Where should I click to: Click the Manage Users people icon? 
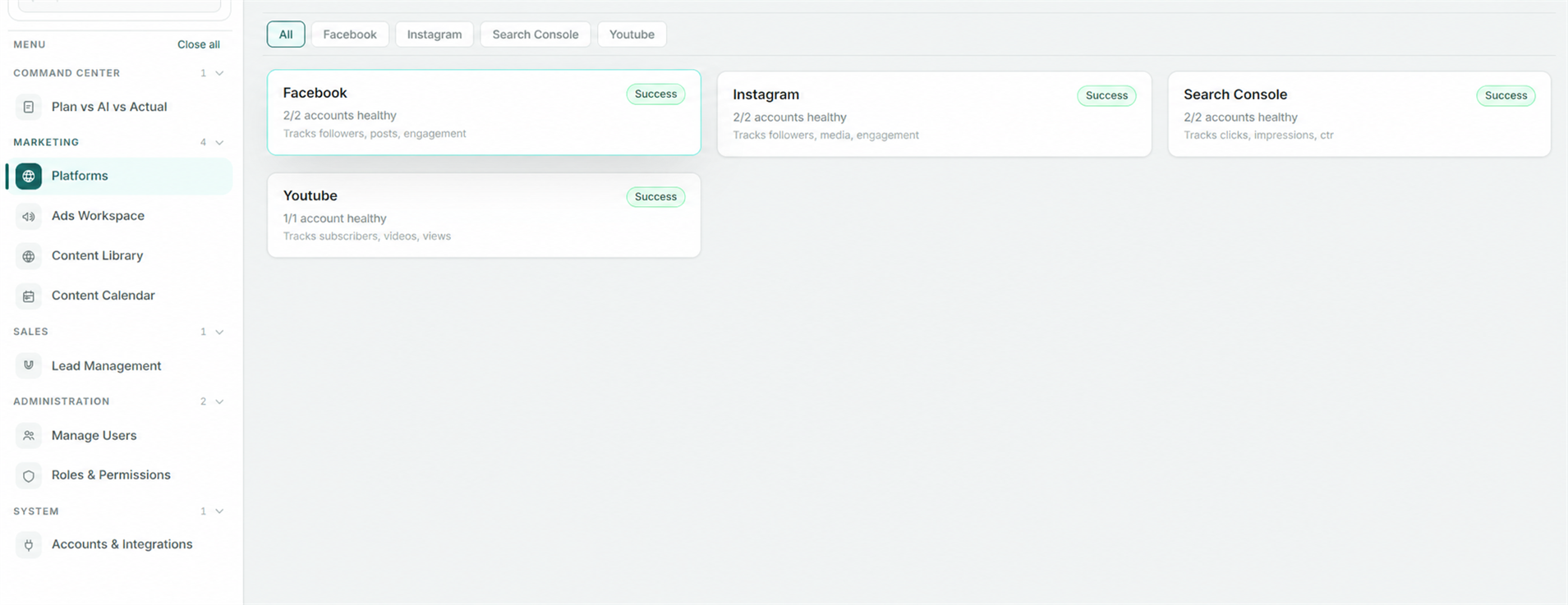click(29, 435)
